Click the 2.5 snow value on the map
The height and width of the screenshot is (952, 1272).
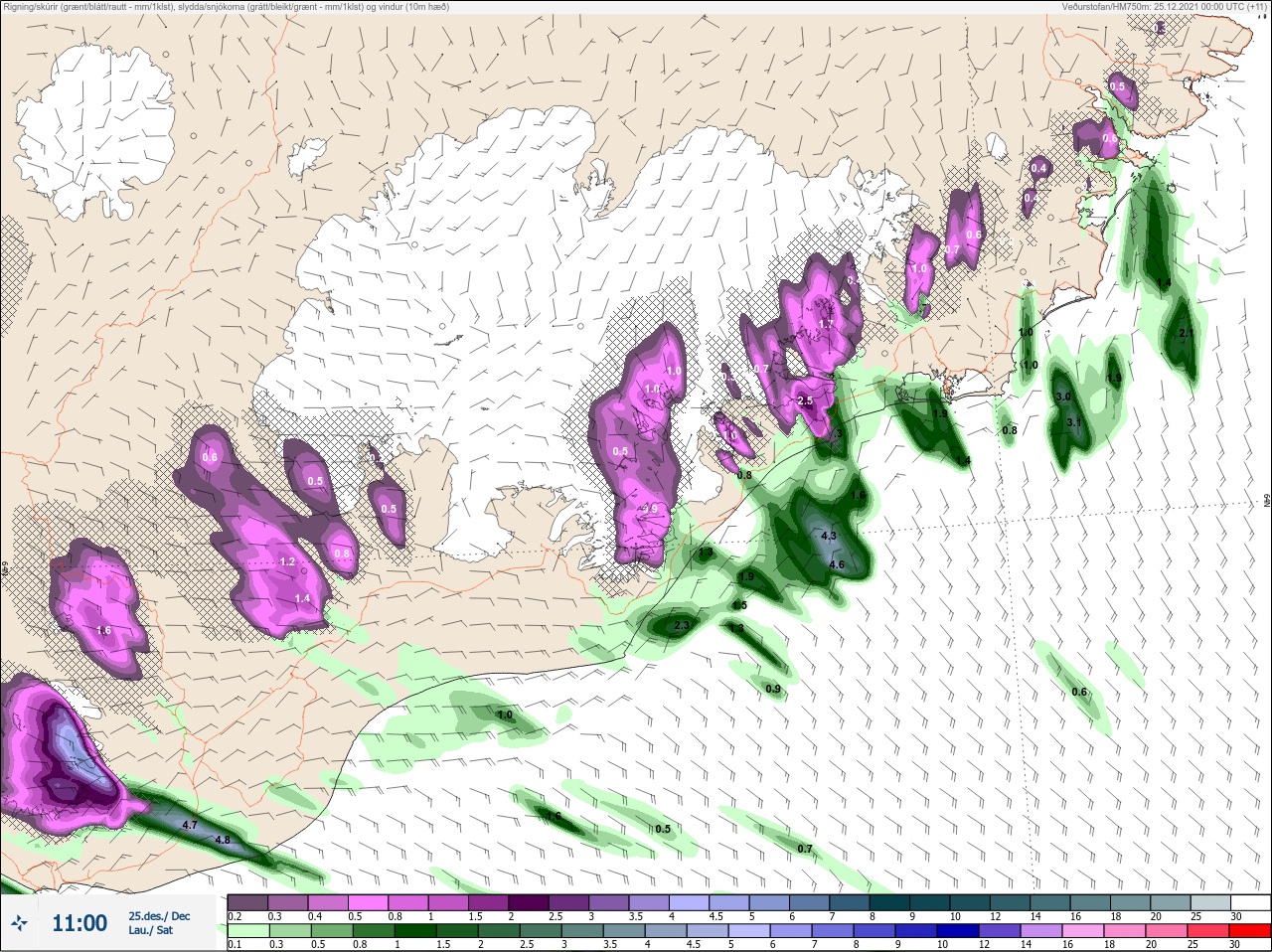(805, 401)
